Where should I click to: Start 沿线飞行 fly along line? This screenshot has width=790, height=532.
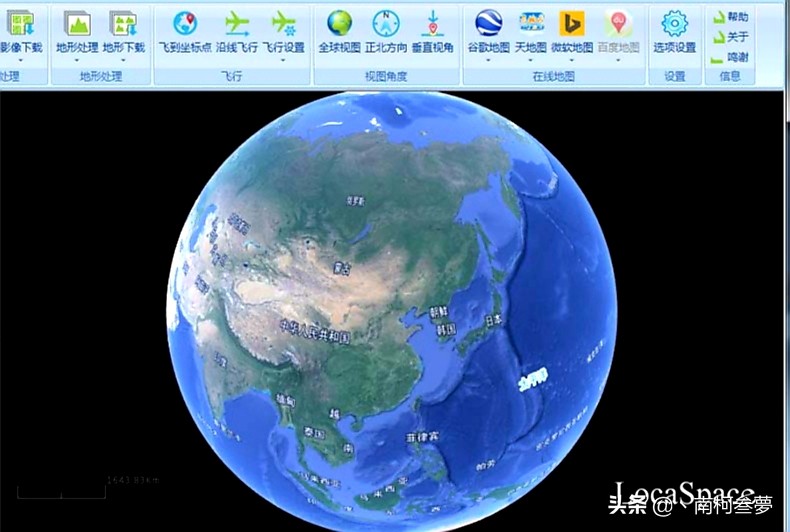click(236, 25)
